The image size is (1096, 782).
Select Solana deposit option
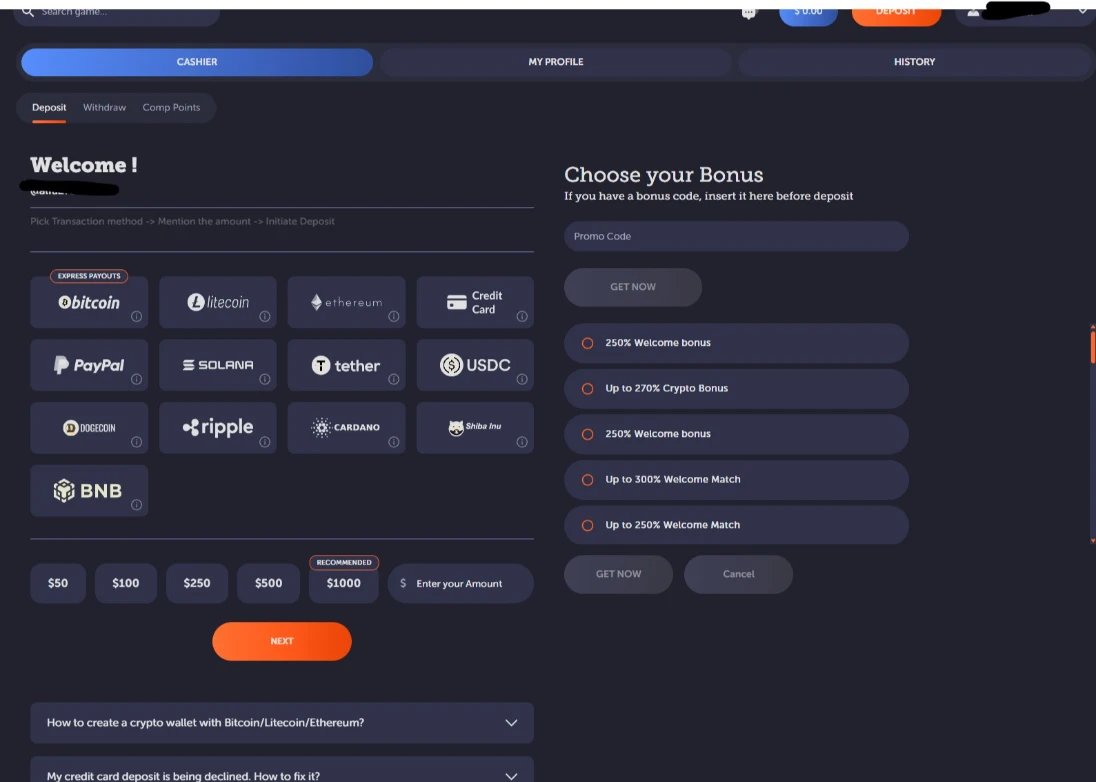point(218,365)
